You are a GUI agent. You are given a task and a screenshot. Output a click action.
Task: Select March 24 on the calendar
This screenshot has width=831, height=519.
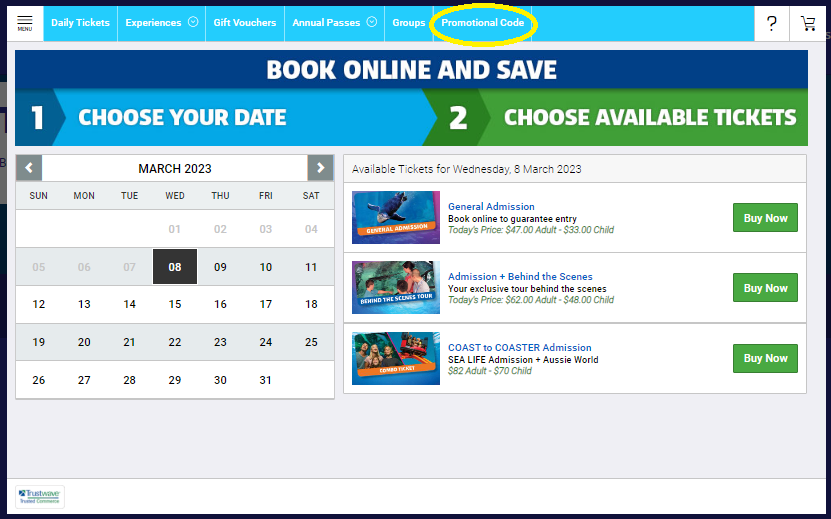(266, 342)
